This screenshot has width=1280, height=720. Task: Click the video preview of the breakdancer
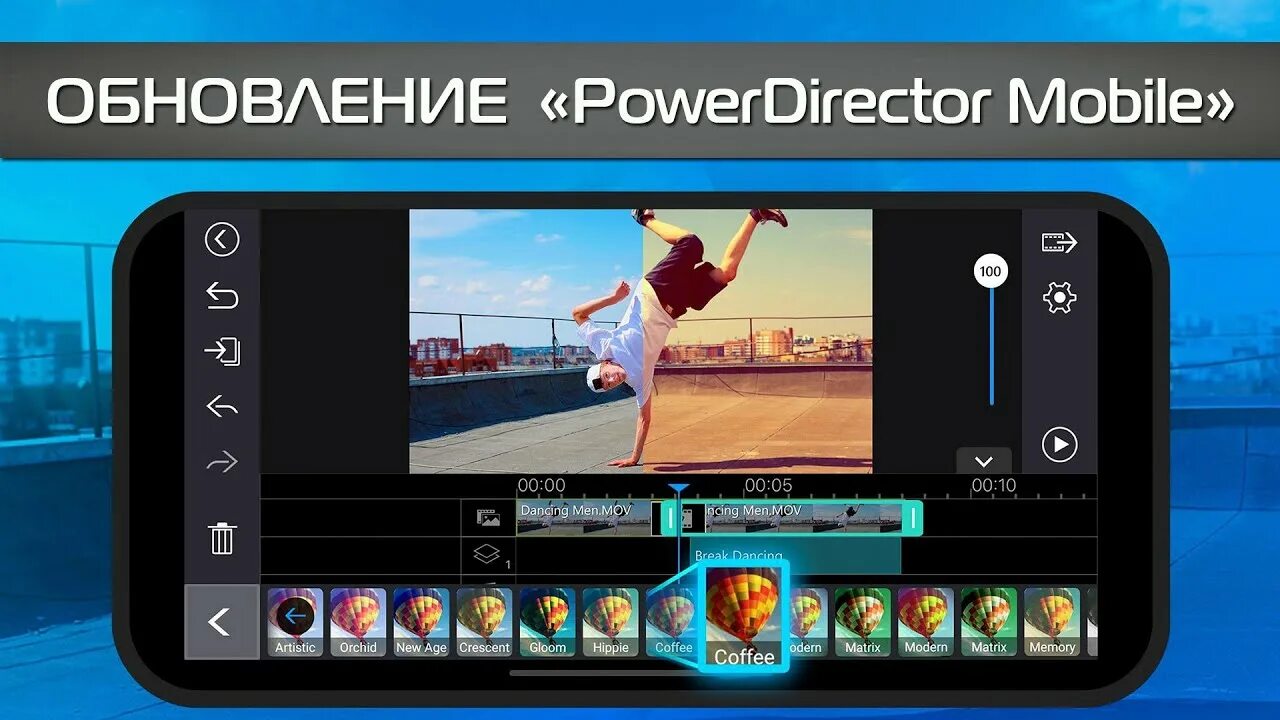[640, 341]
